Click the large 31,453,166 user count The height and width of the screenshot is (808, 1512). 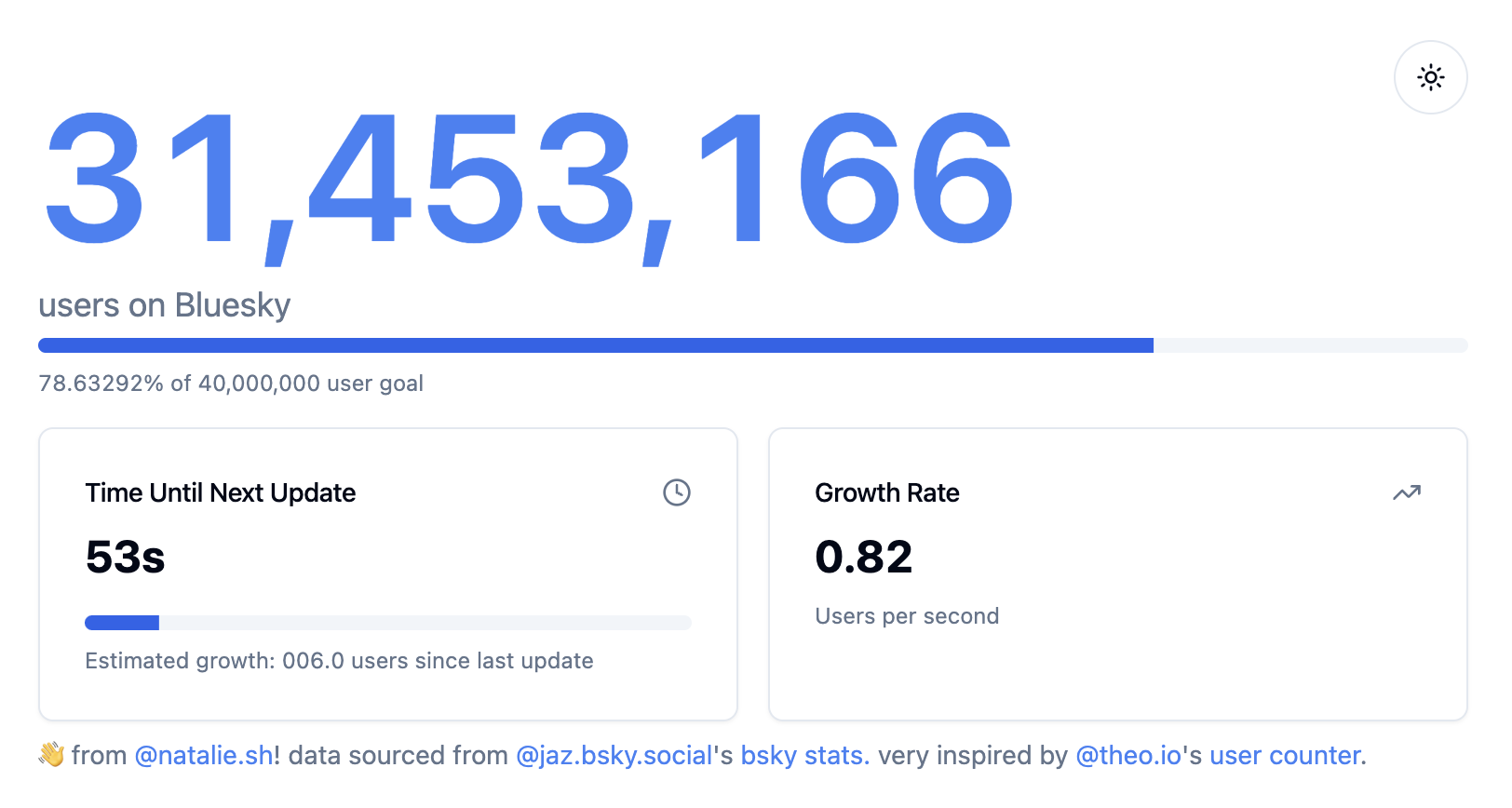(529, 180)
